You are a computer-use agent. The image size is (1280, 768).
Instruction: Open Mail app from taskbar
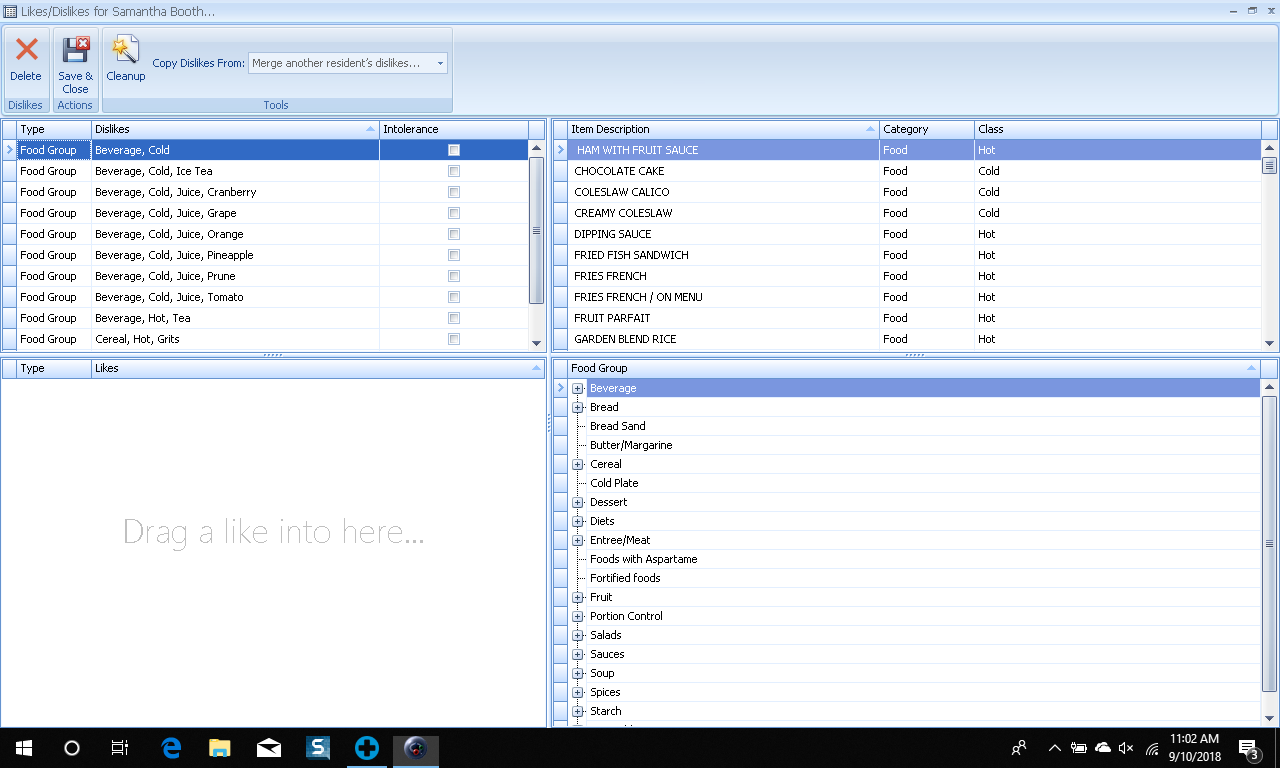(269, 748)
